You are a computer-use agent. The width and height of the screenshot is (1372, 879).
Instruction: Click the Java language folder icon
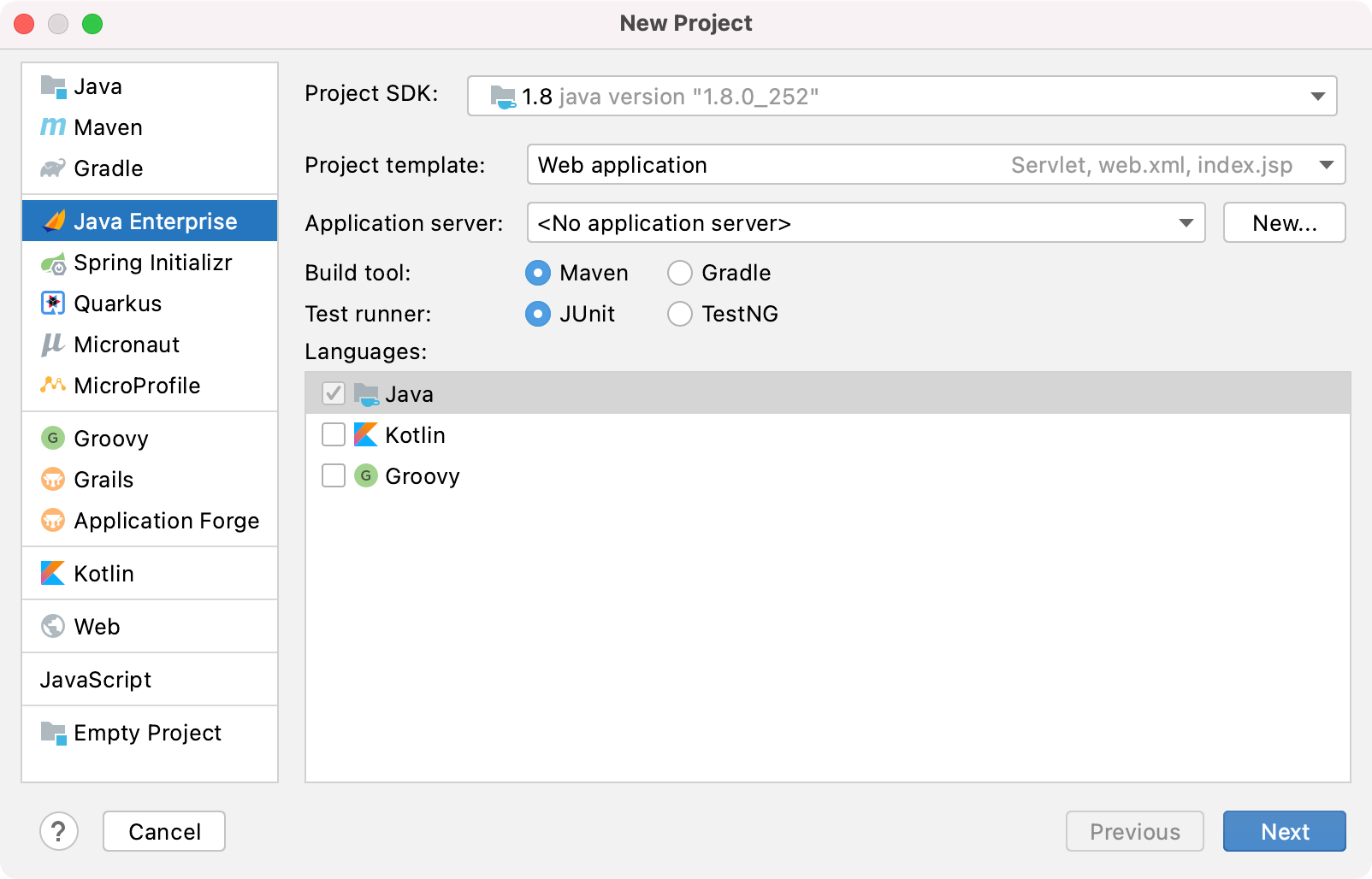click(366, 394)
